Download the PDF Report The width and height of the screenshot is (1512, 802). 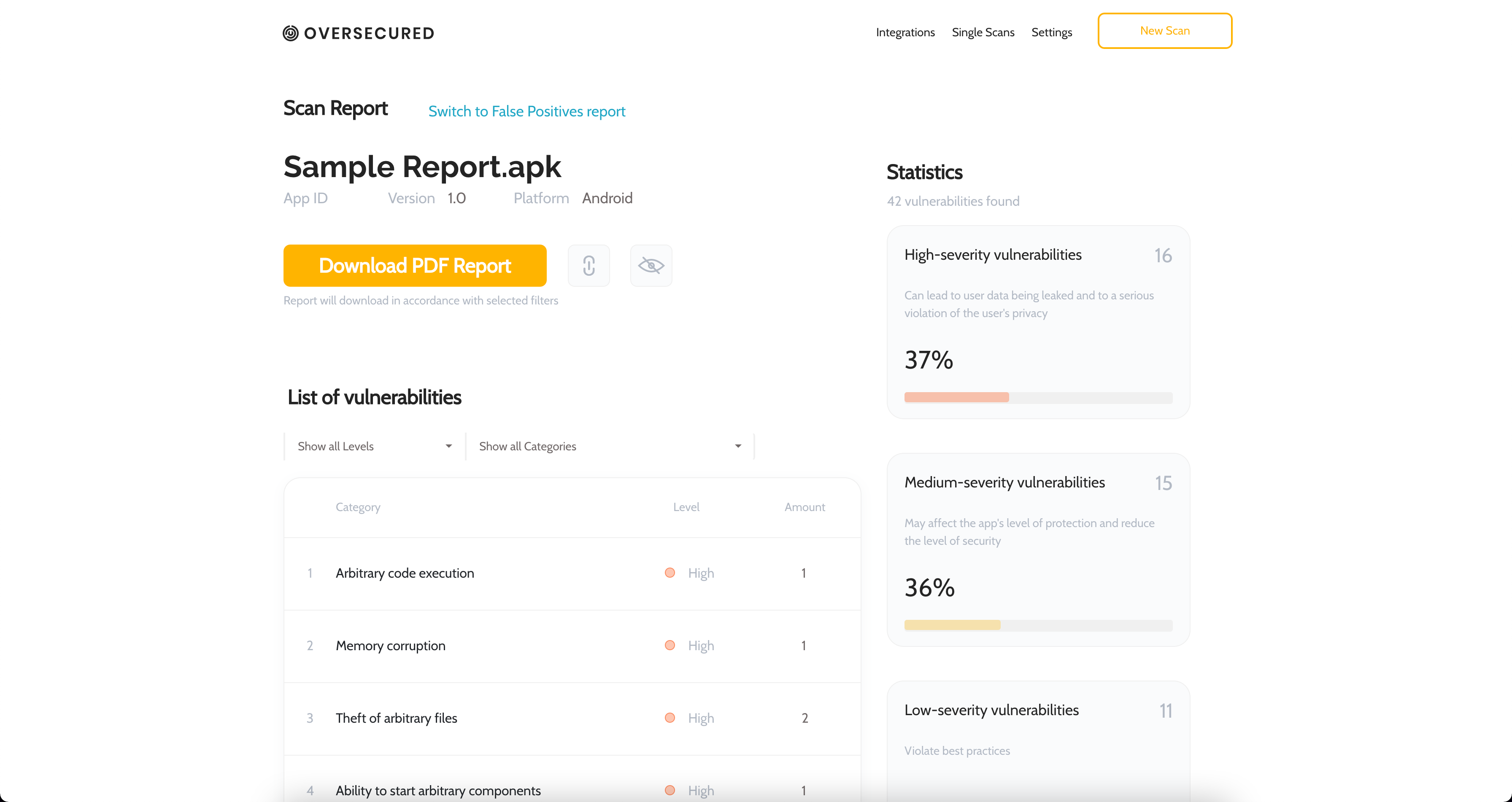[414, 266]
